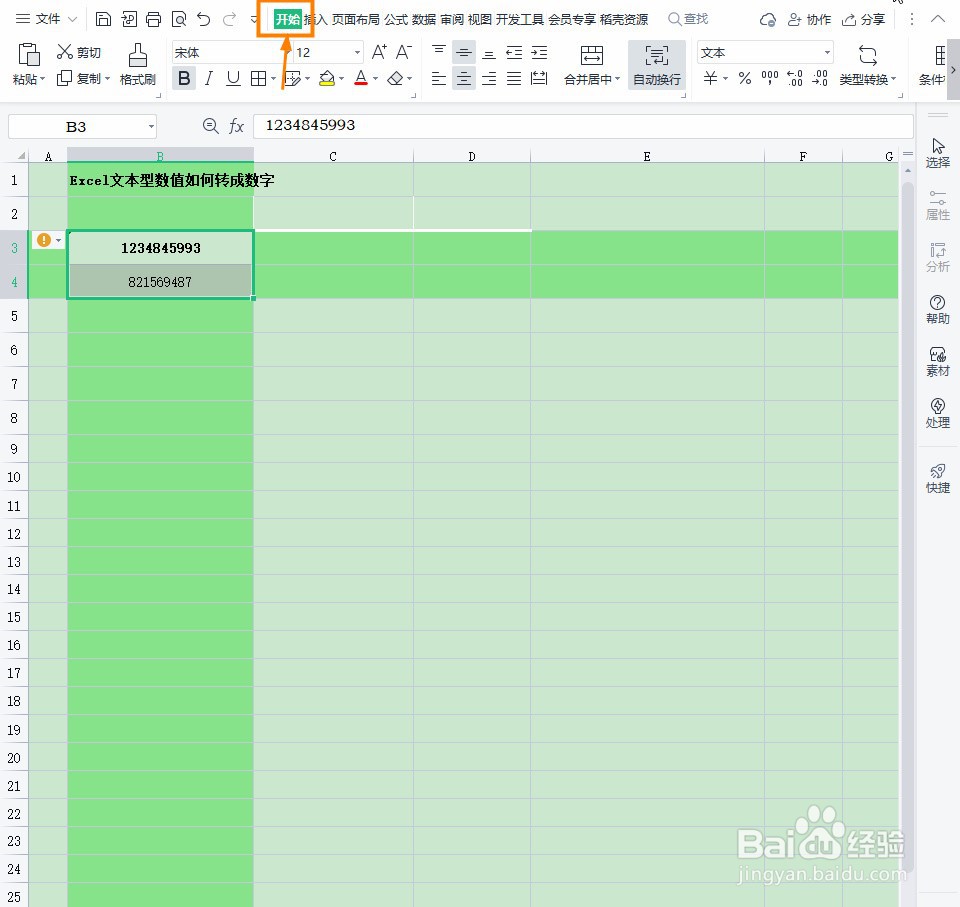Click the Percent style icon
Screen dimensions: 960x907
(744, 78)
